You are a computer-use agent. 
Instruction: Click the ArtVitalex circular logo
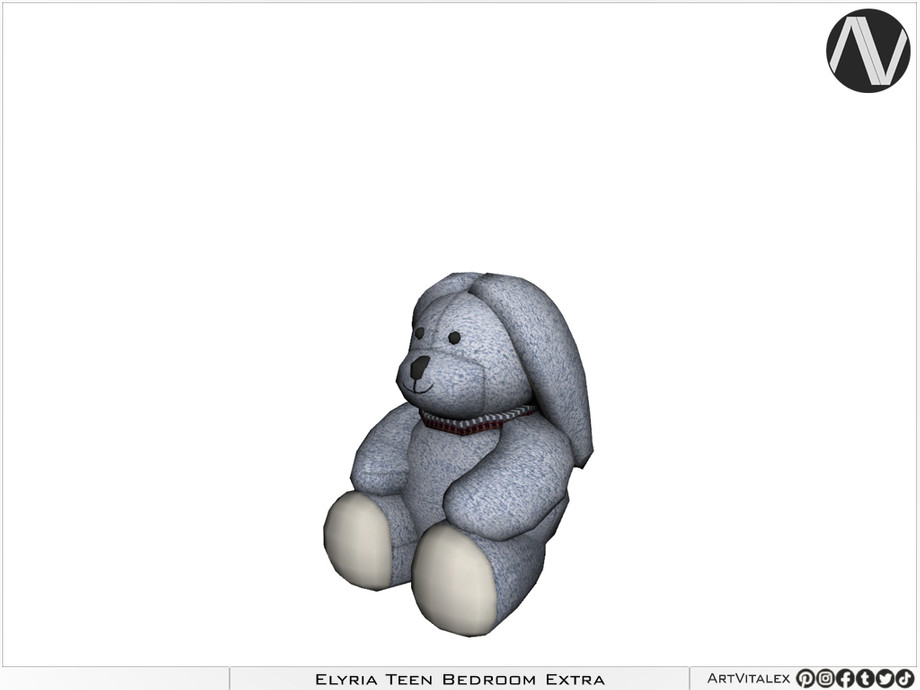coord(868,50)
